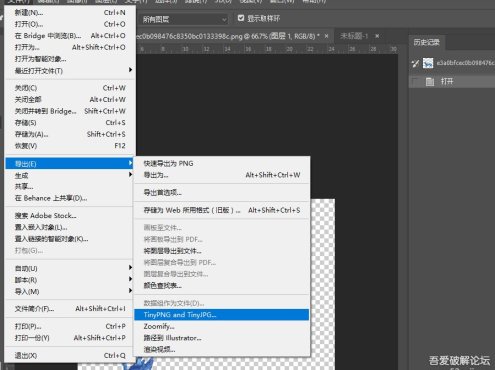The width and height of the screenshot is (495, 370).
Task: Choose 退出(X) to quit Photoshop
Action: [69, 356]
